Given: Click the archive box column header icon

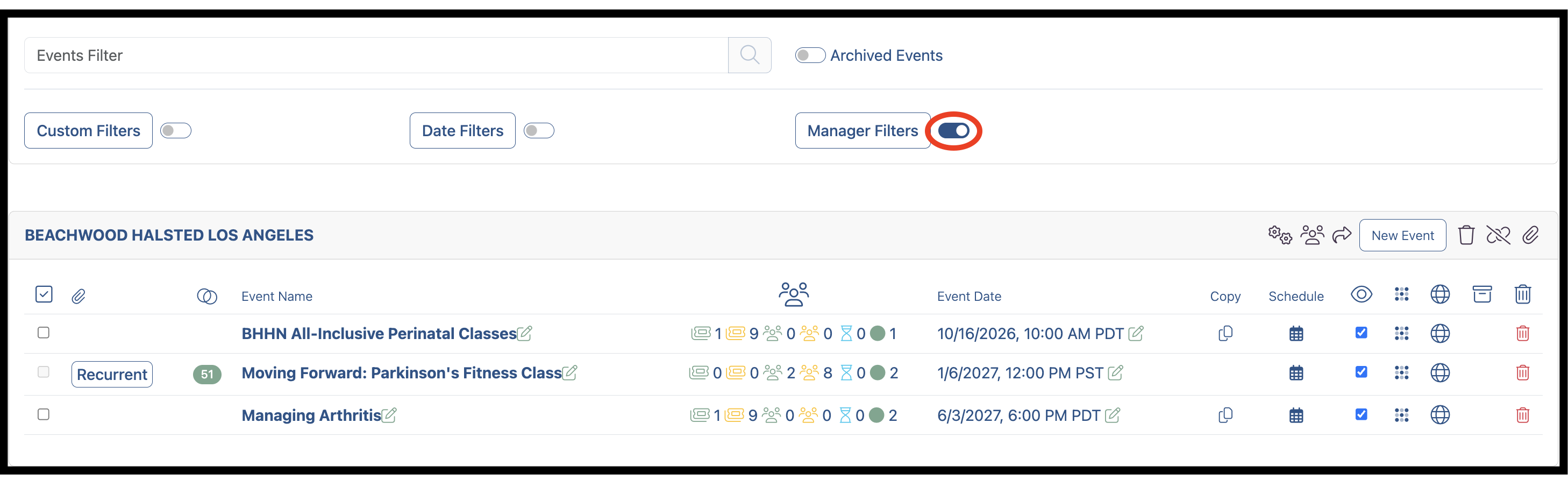Looking at the screenshot, I should coord(1482,294).
